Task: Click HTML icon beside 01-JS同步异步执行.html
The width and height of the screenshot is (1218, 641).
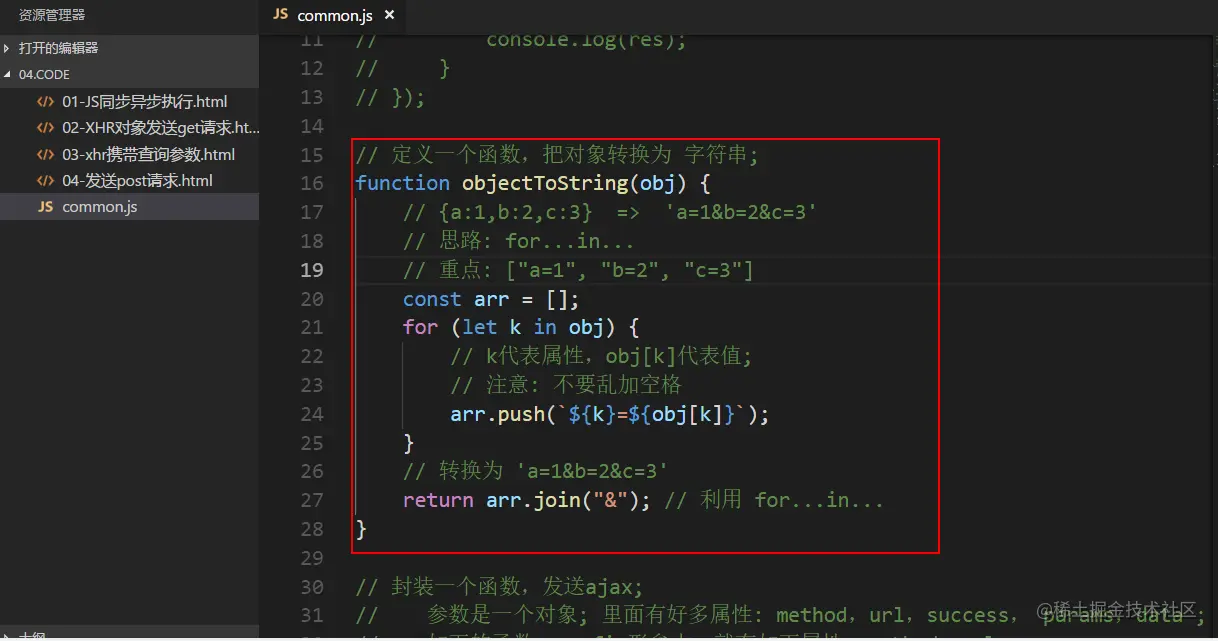Action: click(45, 102)
